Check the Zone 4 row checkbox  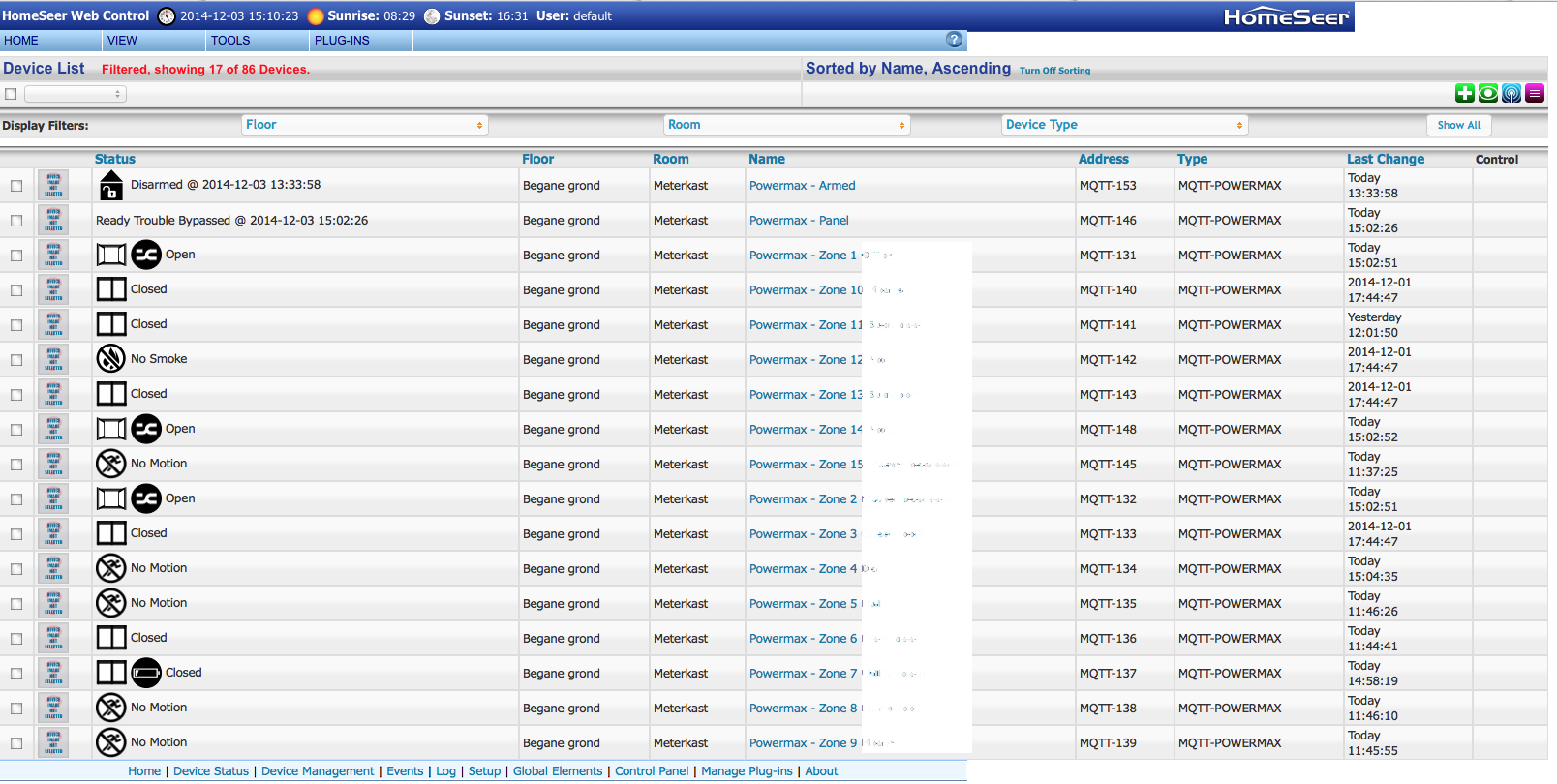(16, 569)
